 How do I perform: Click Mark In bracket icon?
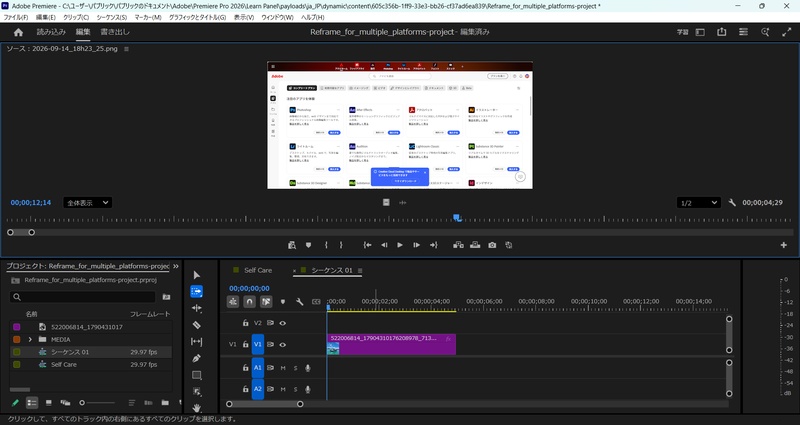click(326, 245)
